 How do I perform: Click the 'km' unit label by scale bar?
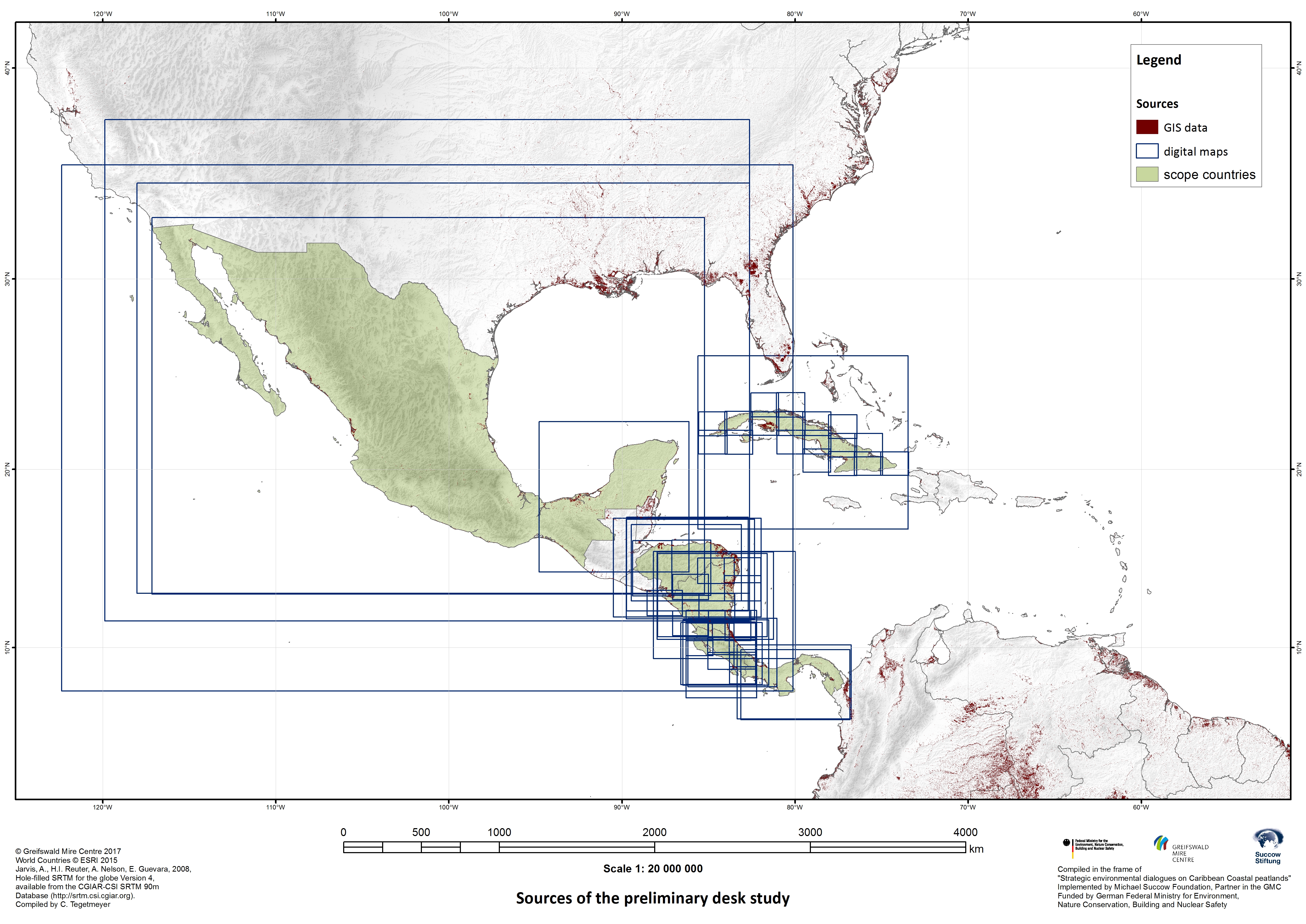976,849
